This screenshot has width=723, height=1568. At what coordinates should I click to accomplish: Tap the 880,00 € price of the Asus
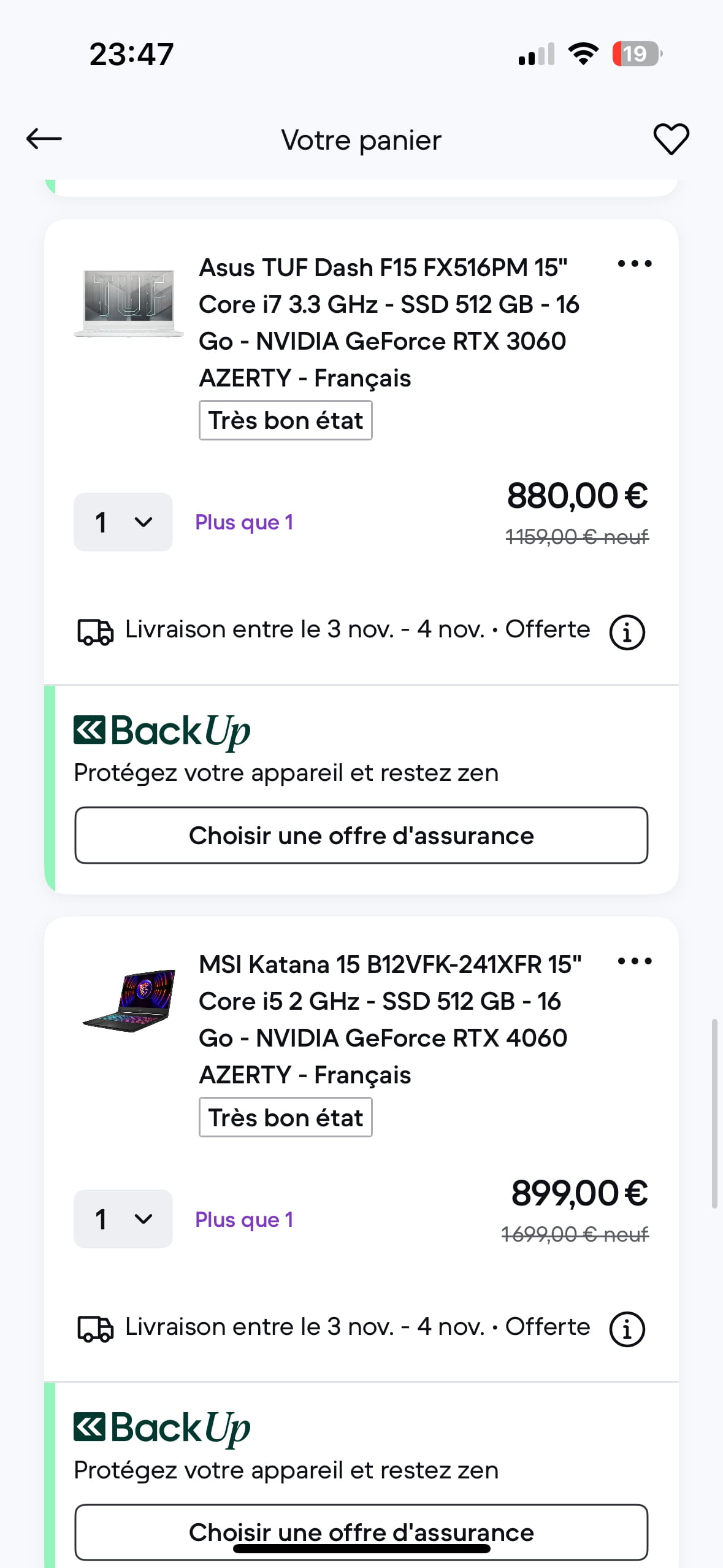[x=577, y=496]
